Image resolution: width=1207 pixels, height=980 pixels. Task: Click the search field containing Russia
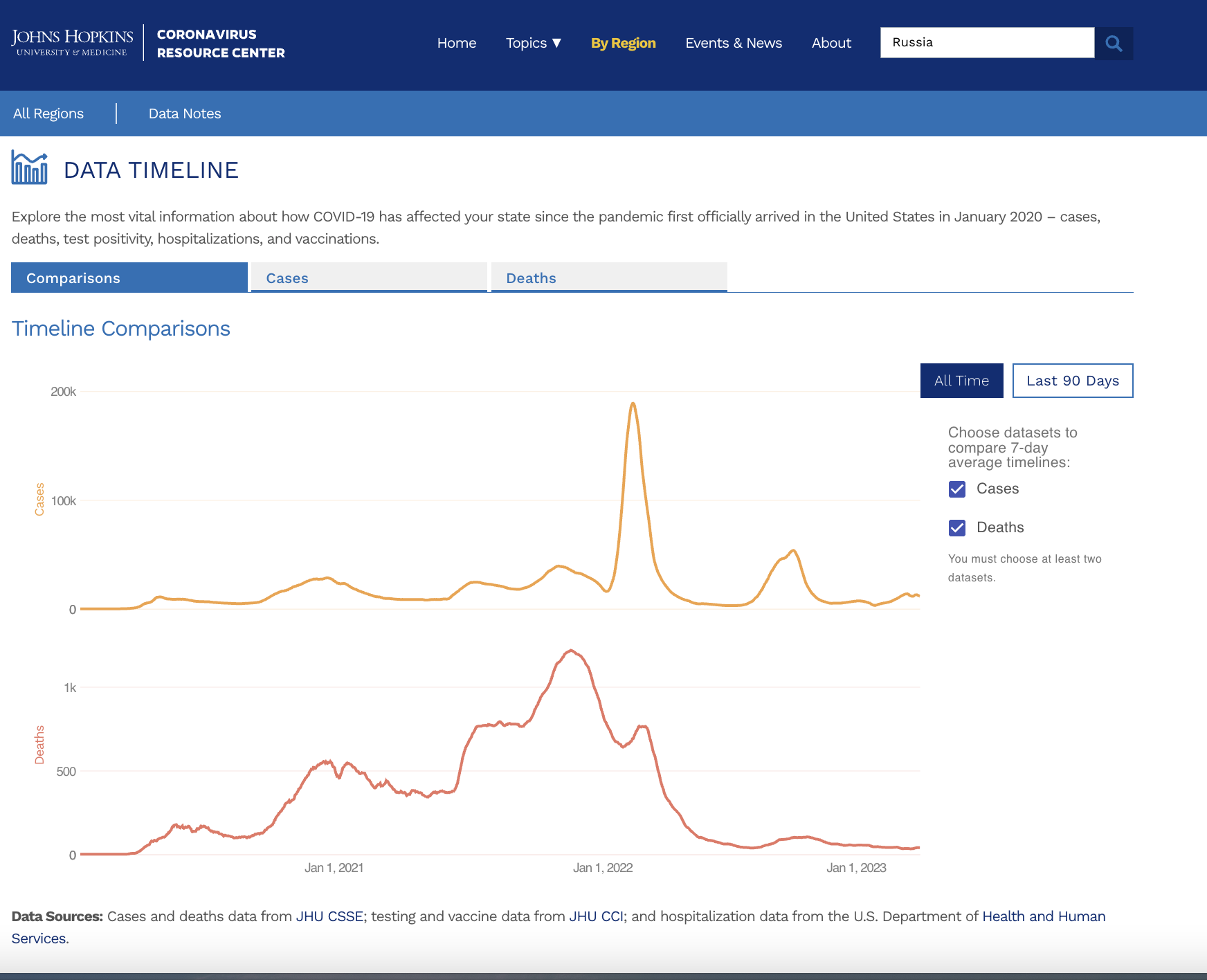987,43
